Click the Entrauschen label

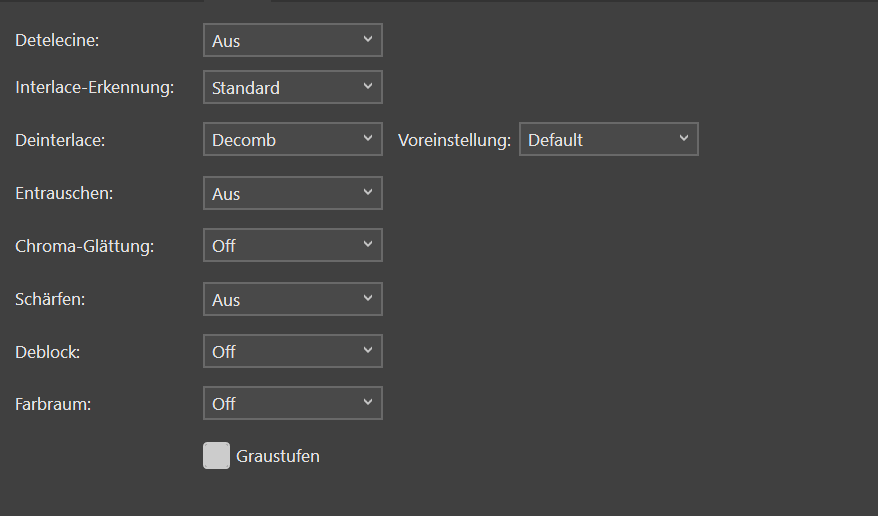click(x=64, y=194)
